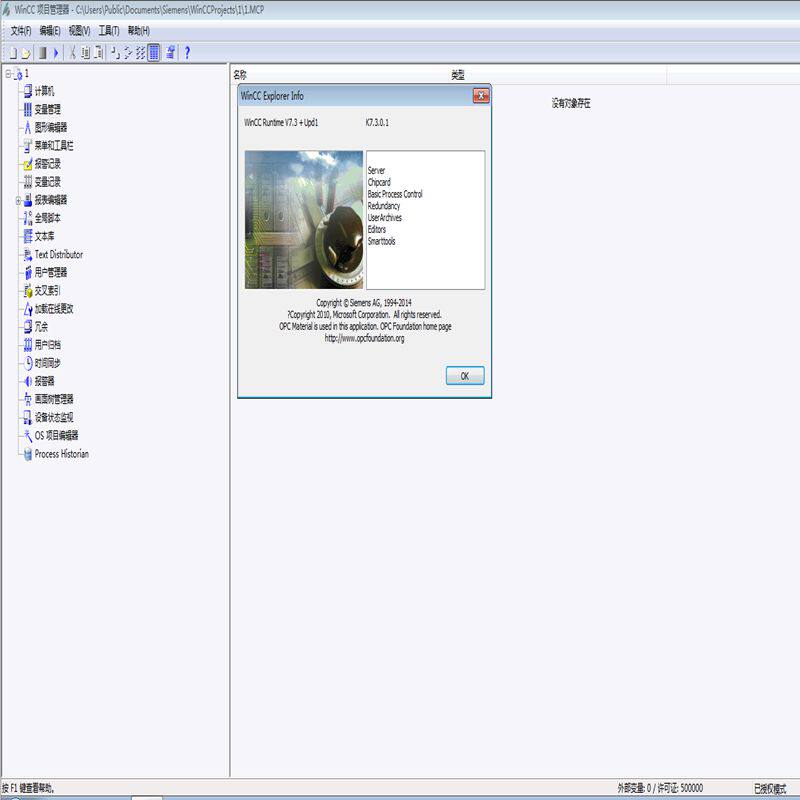The width and height of the screenshot is (800, 800).
Task: Select 设备状态监视 in the project tree
Action: coord(54,417)
